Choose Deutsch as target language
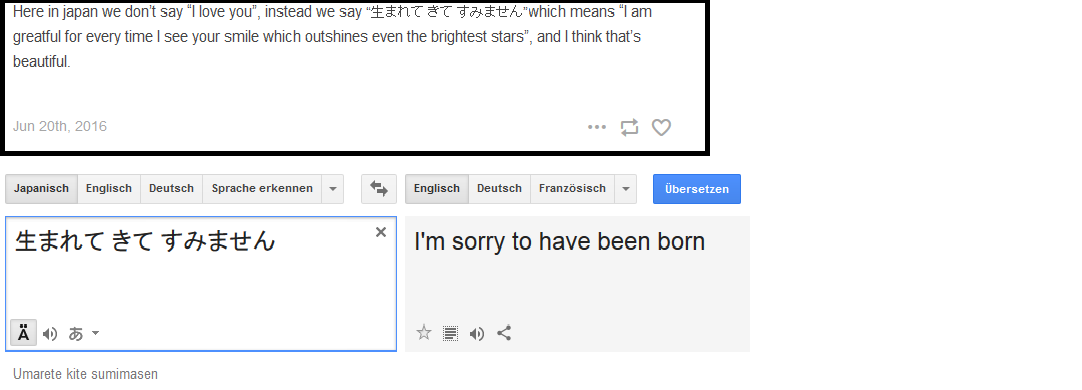This screenshot has height=390, width=1082. [x=500, y=188]
